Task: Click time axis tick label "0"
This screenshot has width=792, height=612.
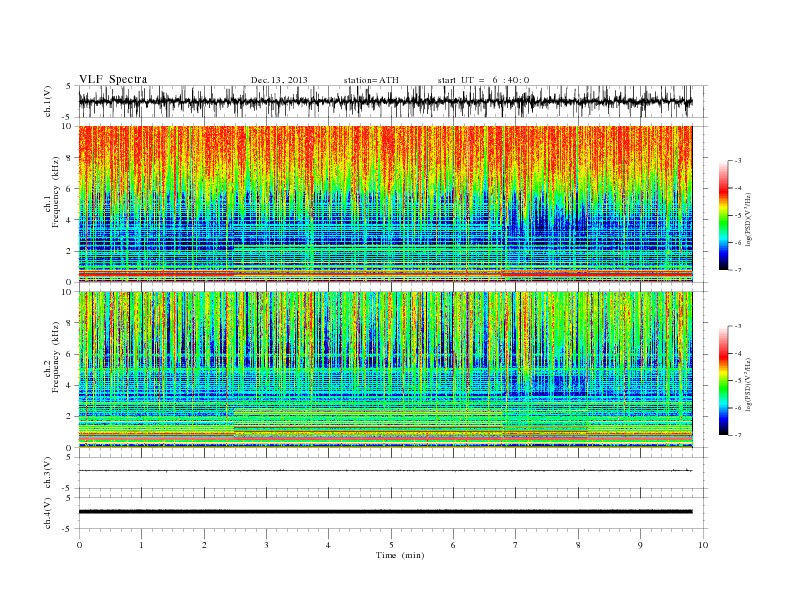Action: [79, 545]
